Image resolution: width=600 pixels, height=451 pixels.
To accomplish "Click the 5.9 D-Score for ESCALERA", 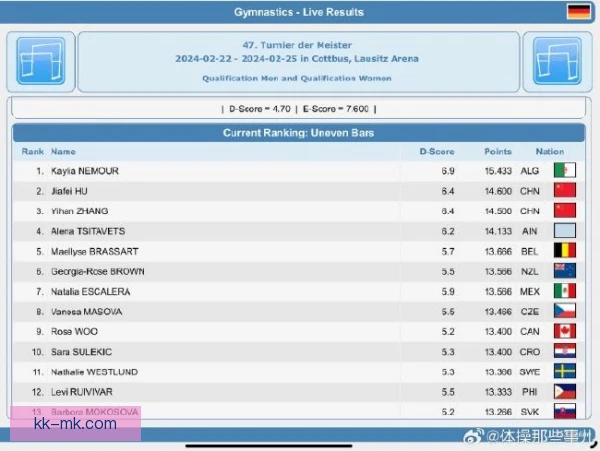I will click(448, 291).
